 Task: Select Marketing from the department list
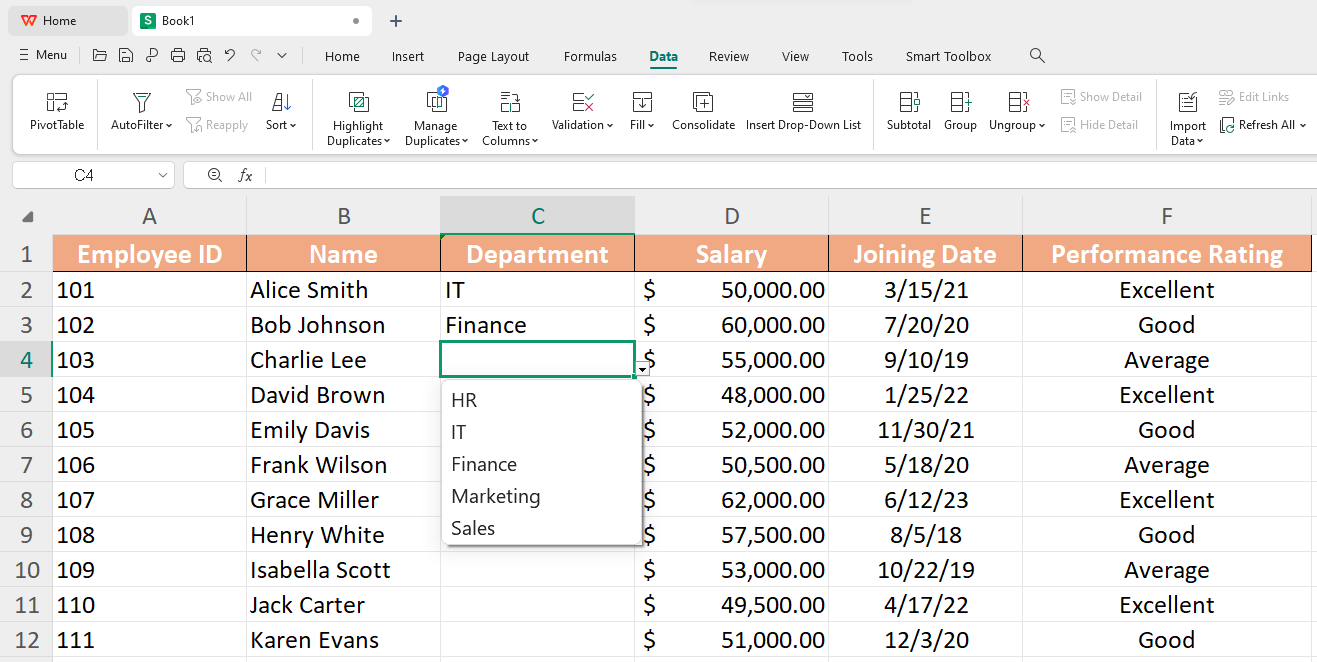coord(495,496)
